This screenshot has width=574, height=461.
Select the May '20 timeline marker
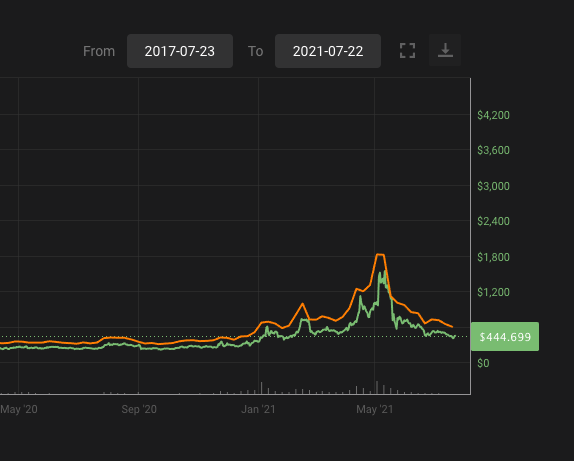(x=19, y=409)
